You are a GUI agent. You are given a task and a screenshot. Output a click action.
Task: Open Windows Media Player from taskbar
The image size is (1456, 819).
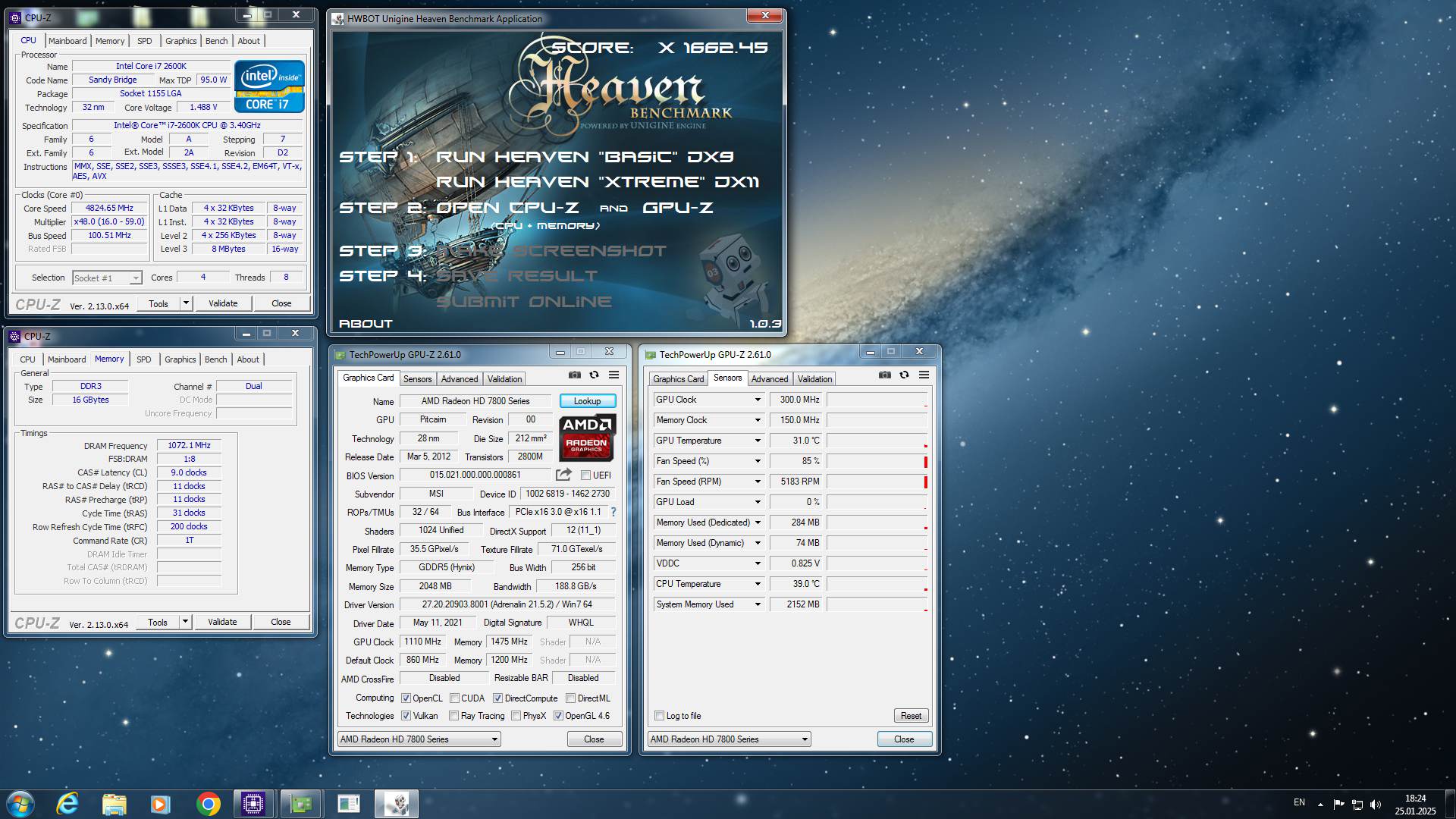click(160, 804)
